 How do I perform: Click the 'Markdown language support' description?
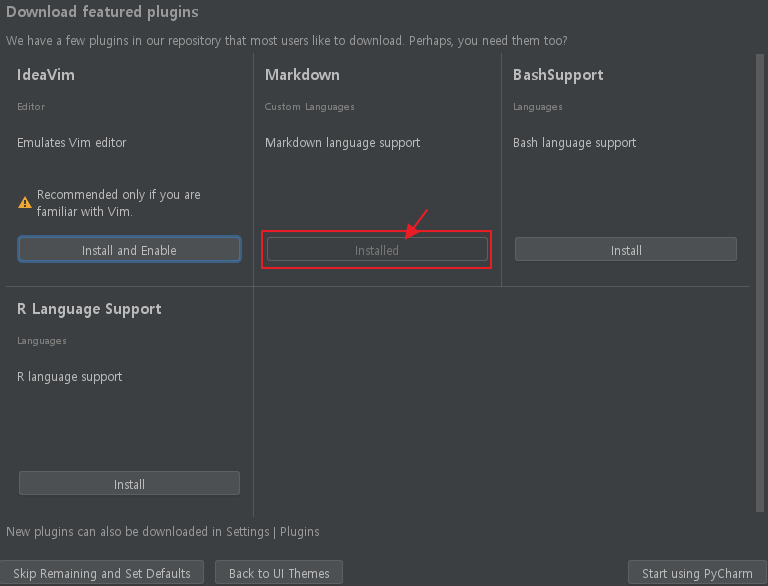pyautogui.click(x=342, y=143)
